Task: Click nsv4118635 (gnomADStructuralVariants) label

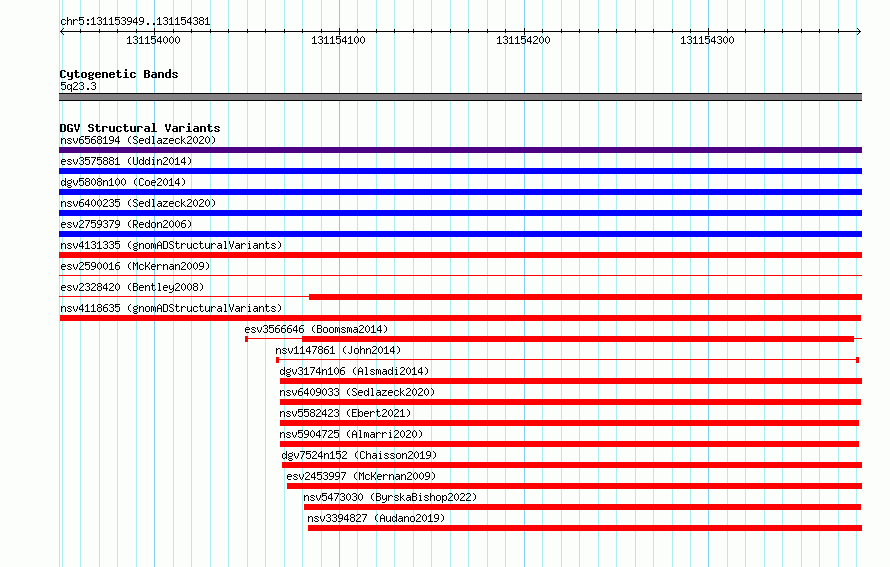Action: [171, 308]
